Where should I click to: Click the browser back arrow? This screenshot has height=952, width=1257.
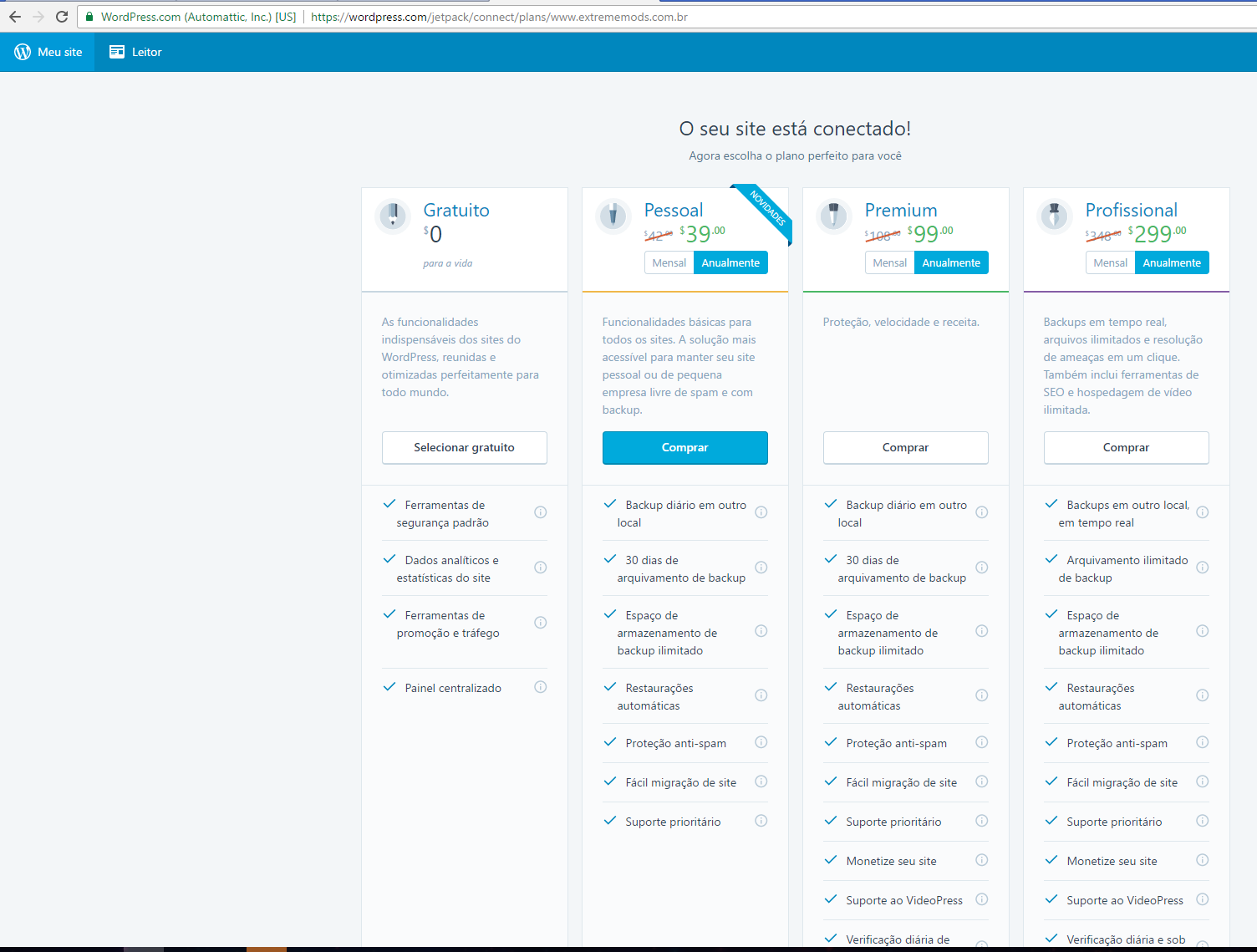click(15, 17)
